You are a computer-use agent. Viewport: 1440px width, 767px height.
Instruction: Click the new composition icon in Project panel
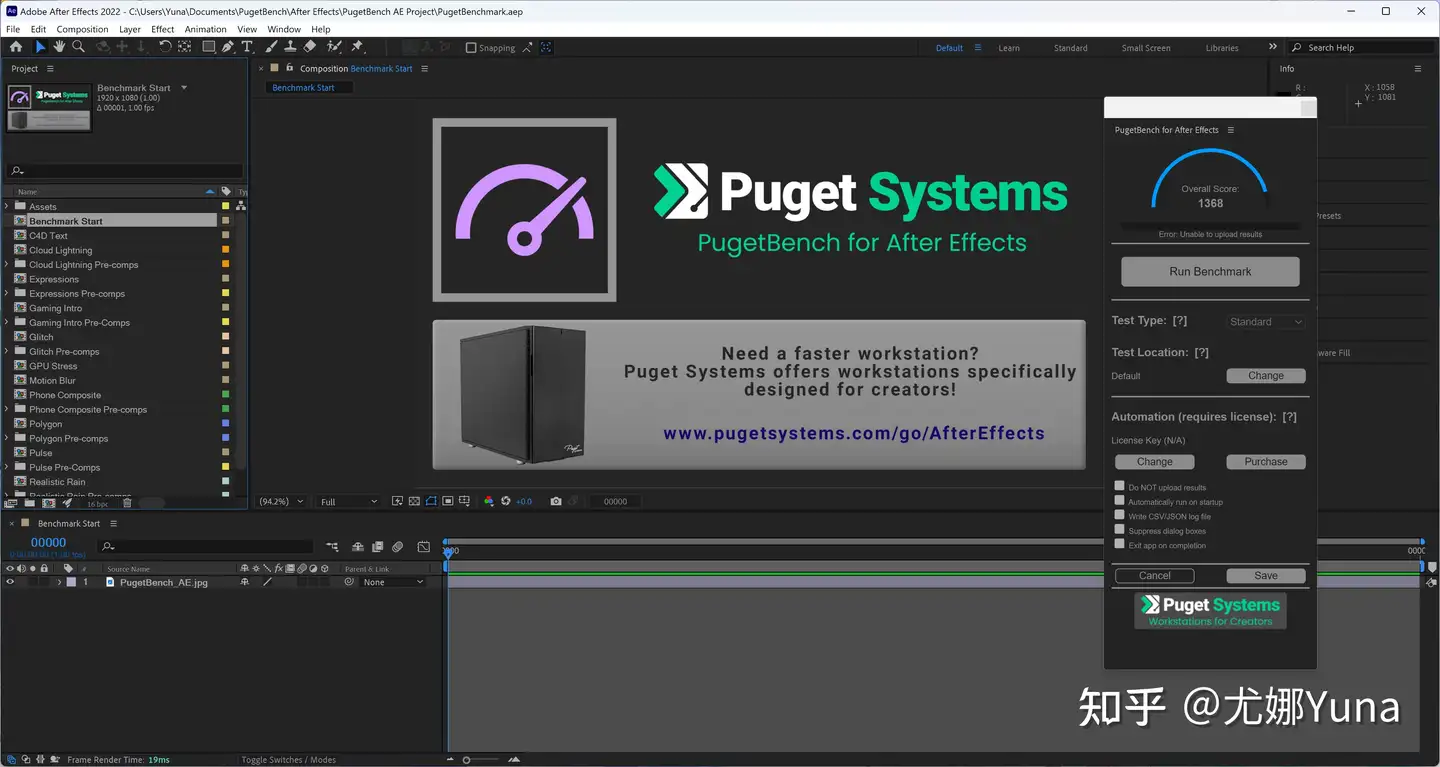49,503
